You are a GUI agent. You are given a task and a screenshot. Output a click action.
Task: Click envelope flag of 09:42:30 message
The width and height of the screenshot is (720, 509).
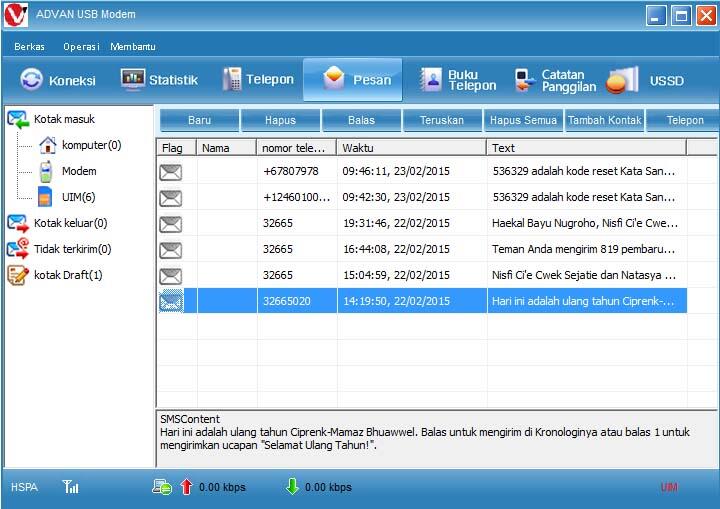tap(171, 198)
